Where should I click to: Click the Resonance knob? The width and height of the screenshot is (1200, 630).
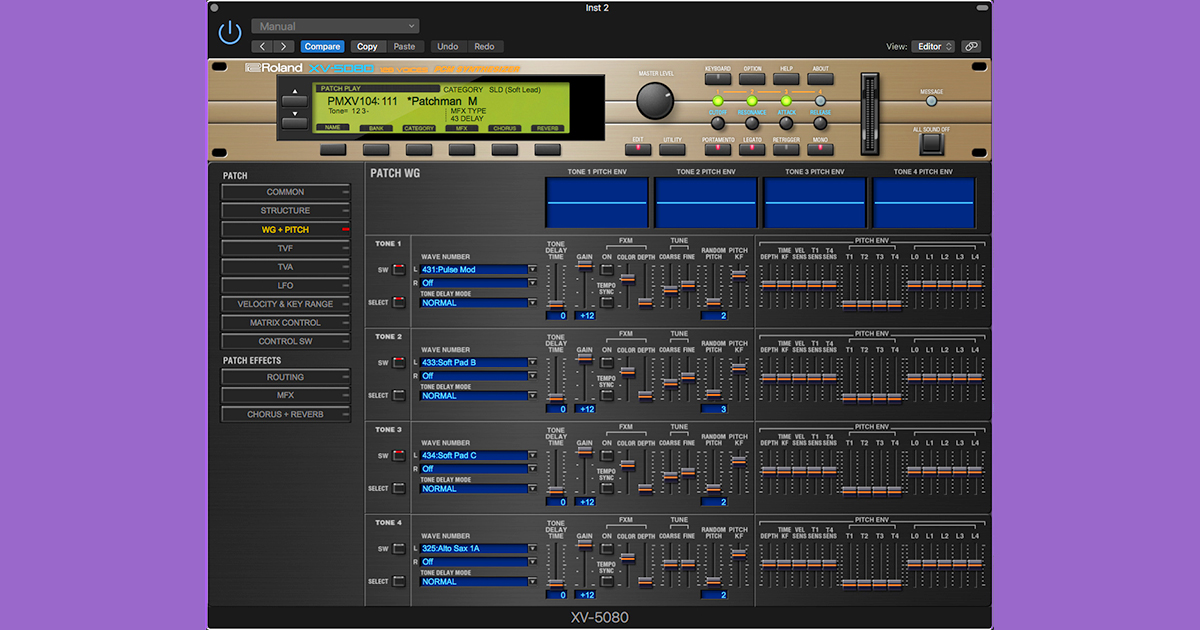tap(752, 124)
